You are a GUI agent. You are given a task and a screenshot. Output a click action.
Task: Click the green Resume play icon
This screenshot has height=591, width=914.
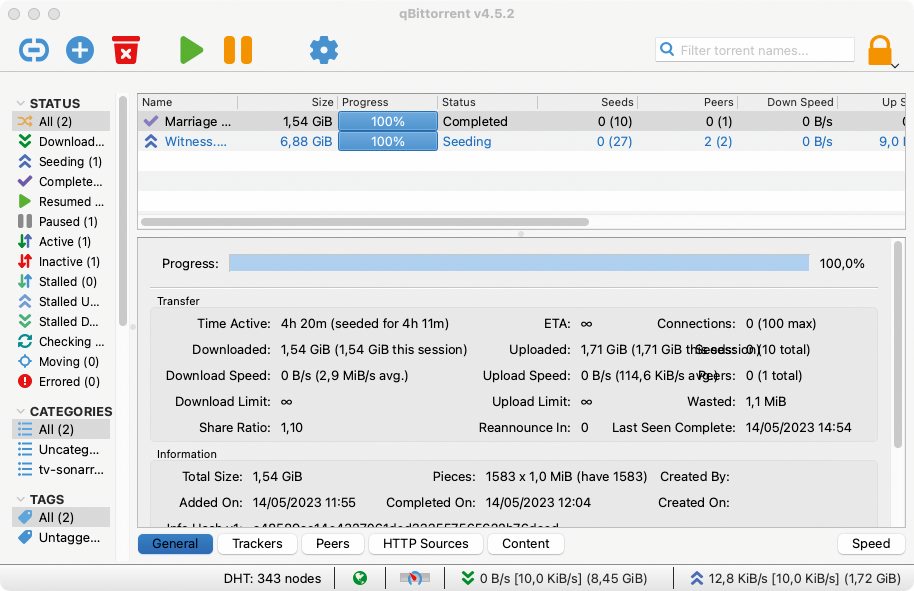tap(191, 50)
